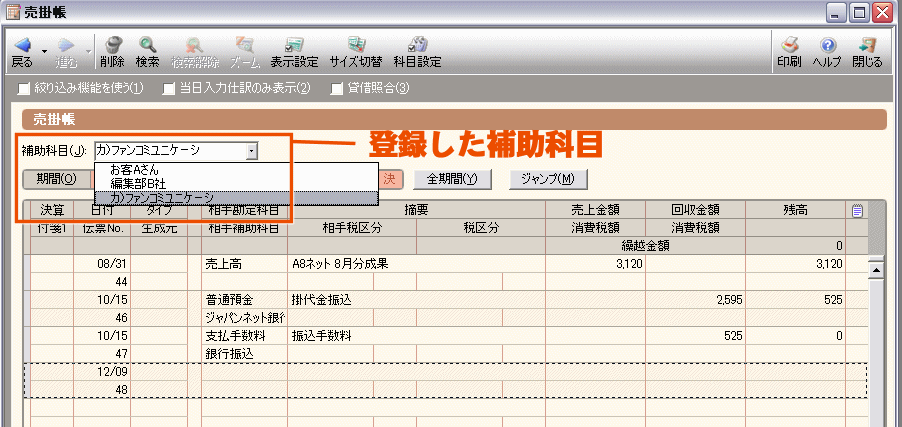Click the 08/31 date cell
The height and width of the screenshot is (427, 902).
click(x=102, y=264)
